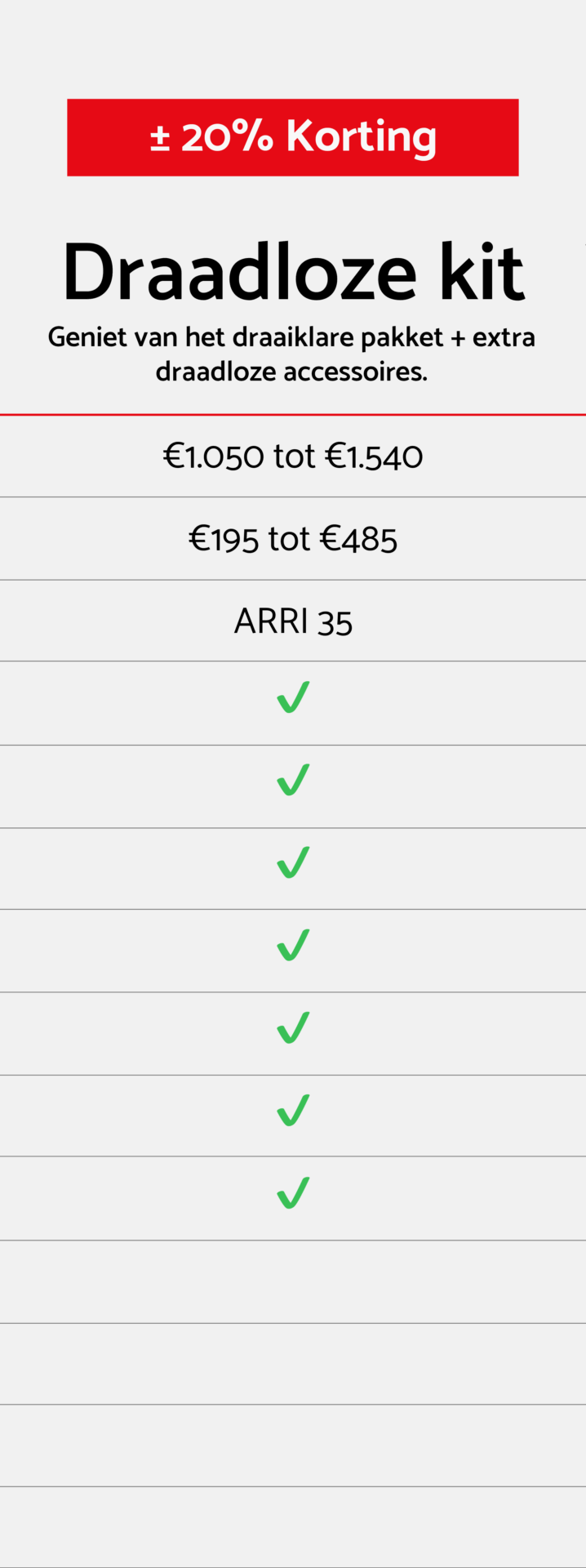Click the fourth green checkmark, the middle one
The image size is (586, 1568).
293,945
